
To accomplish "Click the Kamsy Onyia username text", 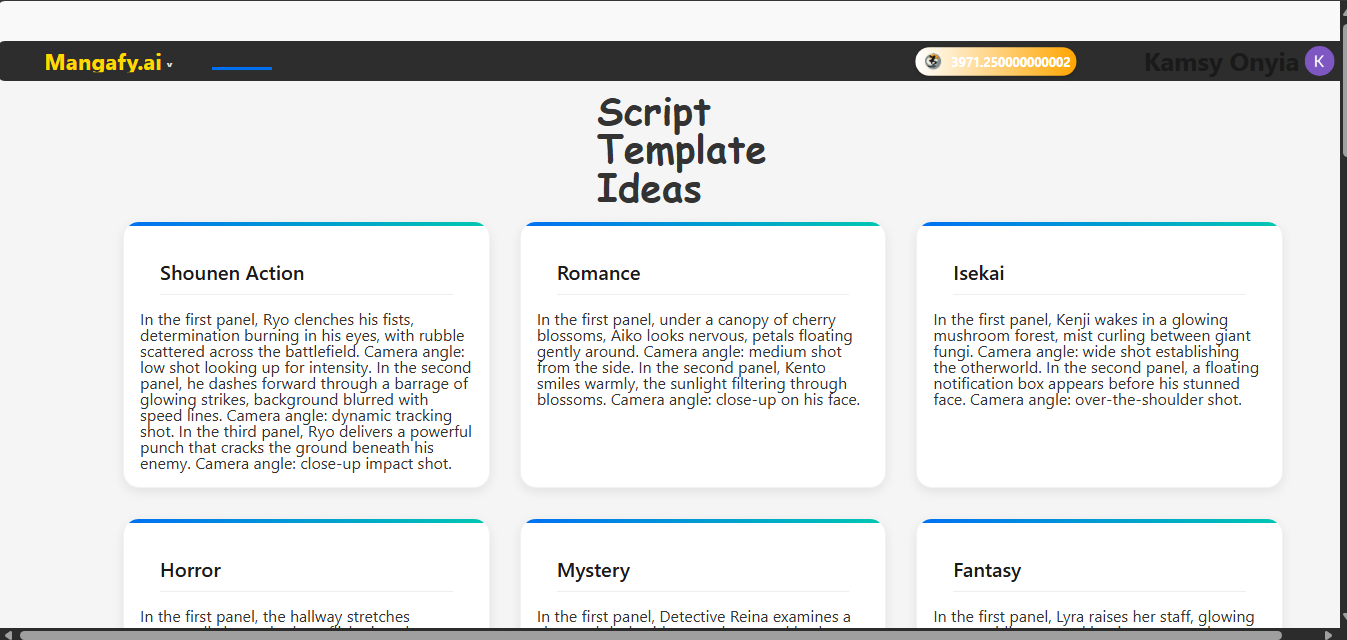I will (1221, 61).
